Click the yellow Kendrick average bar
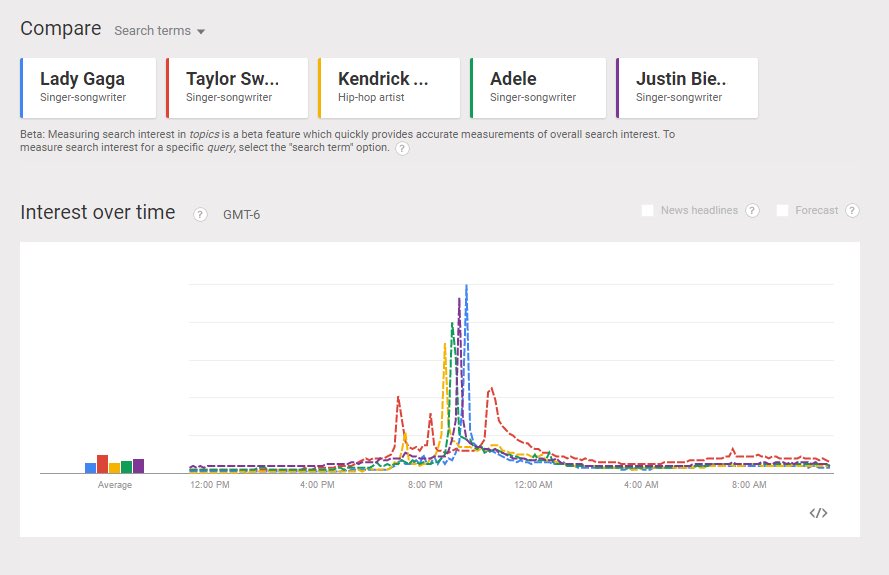Viewport: 889px width, 575px height. pos(115,468)
